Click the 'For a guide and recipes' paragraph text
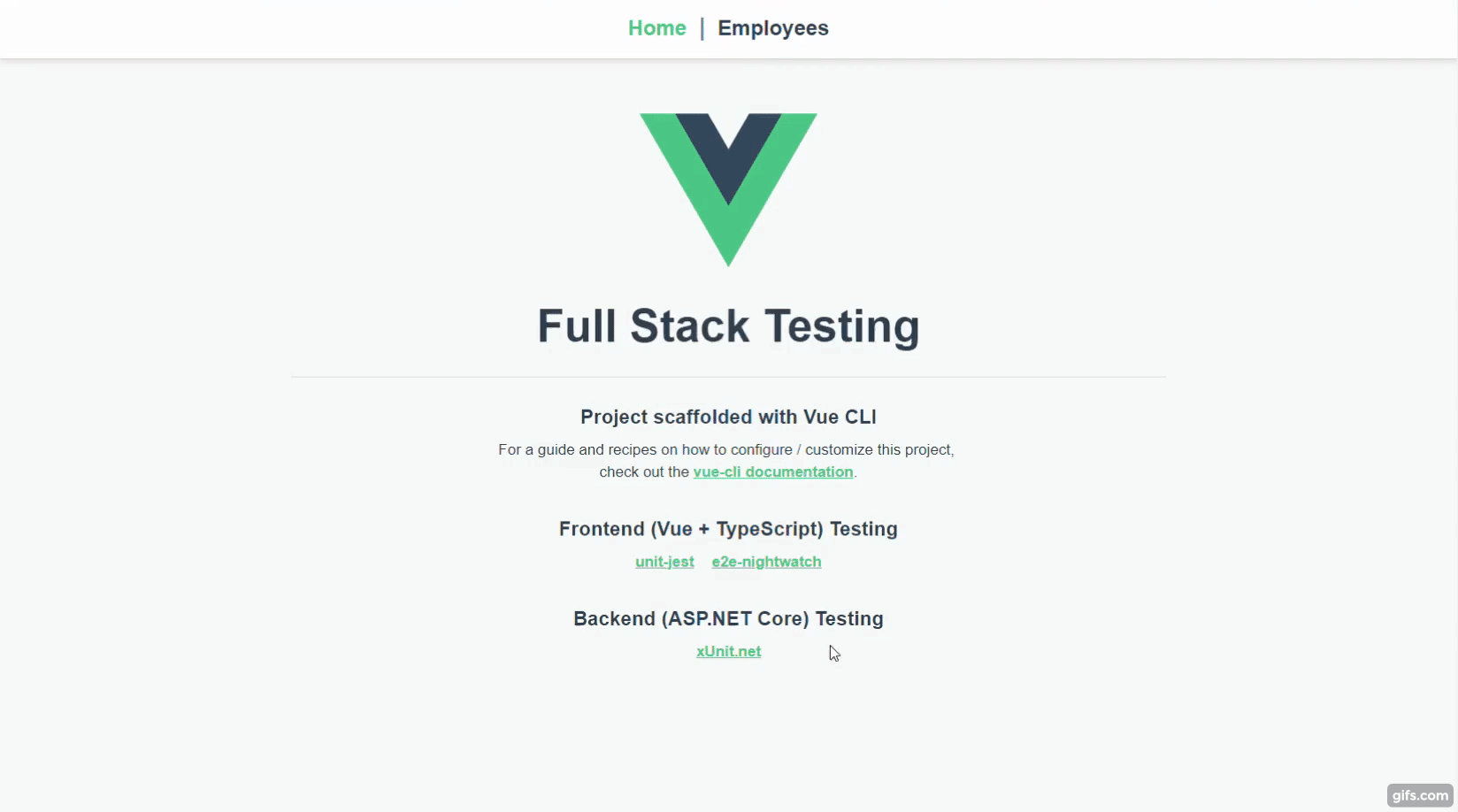 point(727,461)
